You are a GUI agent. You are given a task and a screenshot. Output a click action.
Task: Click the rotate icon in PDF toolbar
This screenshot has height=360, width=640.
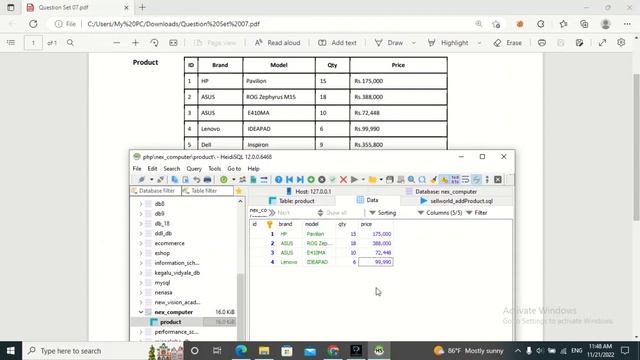[x=154, y=42]
